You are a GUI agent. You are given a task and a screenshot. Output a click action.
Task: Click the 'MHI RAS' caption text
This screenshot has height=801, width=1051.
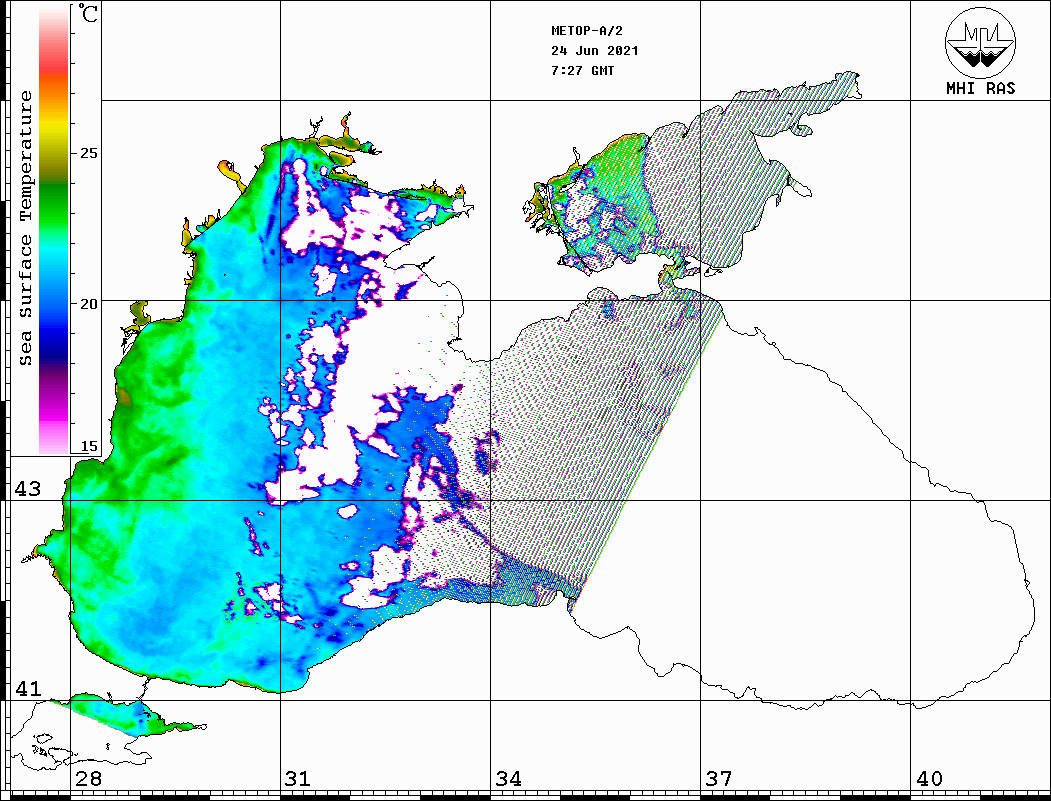(x=981, y=88)
